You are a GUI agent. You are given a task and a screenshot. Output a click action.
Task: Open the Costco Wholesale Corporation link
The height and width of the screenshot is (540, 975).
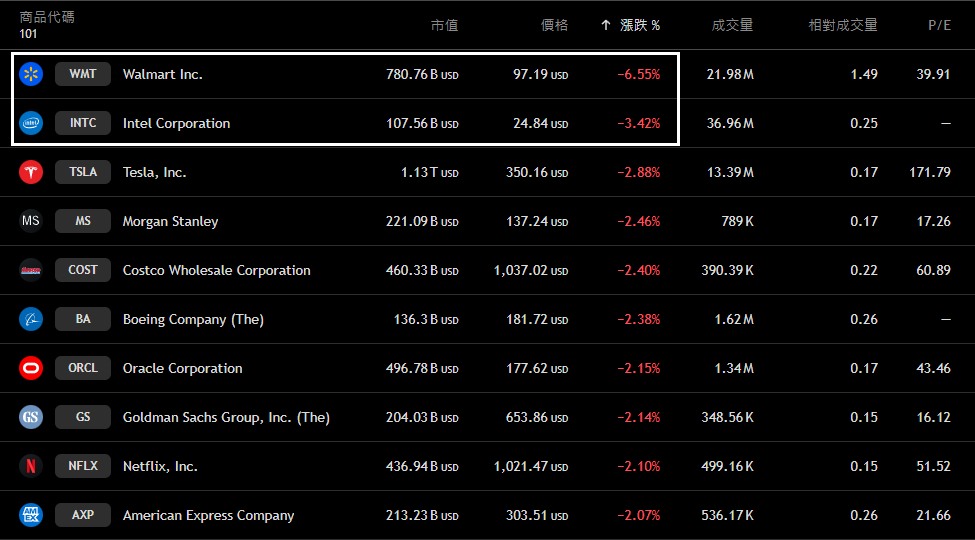click(x=216, y=270)
